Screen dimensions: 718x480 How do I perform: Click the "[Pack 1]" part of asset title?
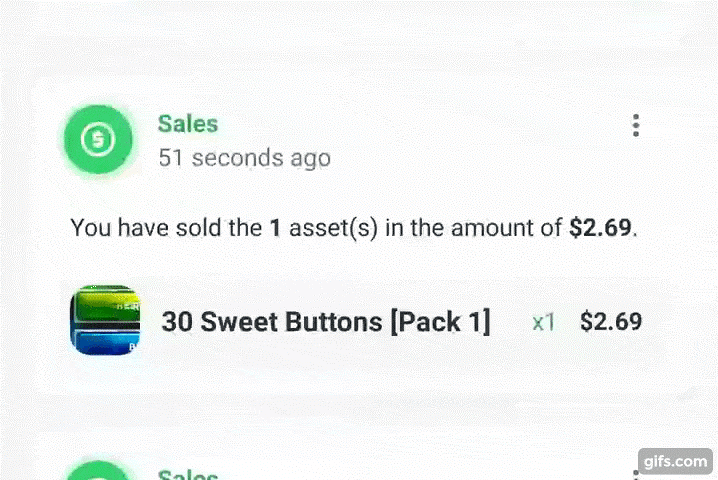440,322
